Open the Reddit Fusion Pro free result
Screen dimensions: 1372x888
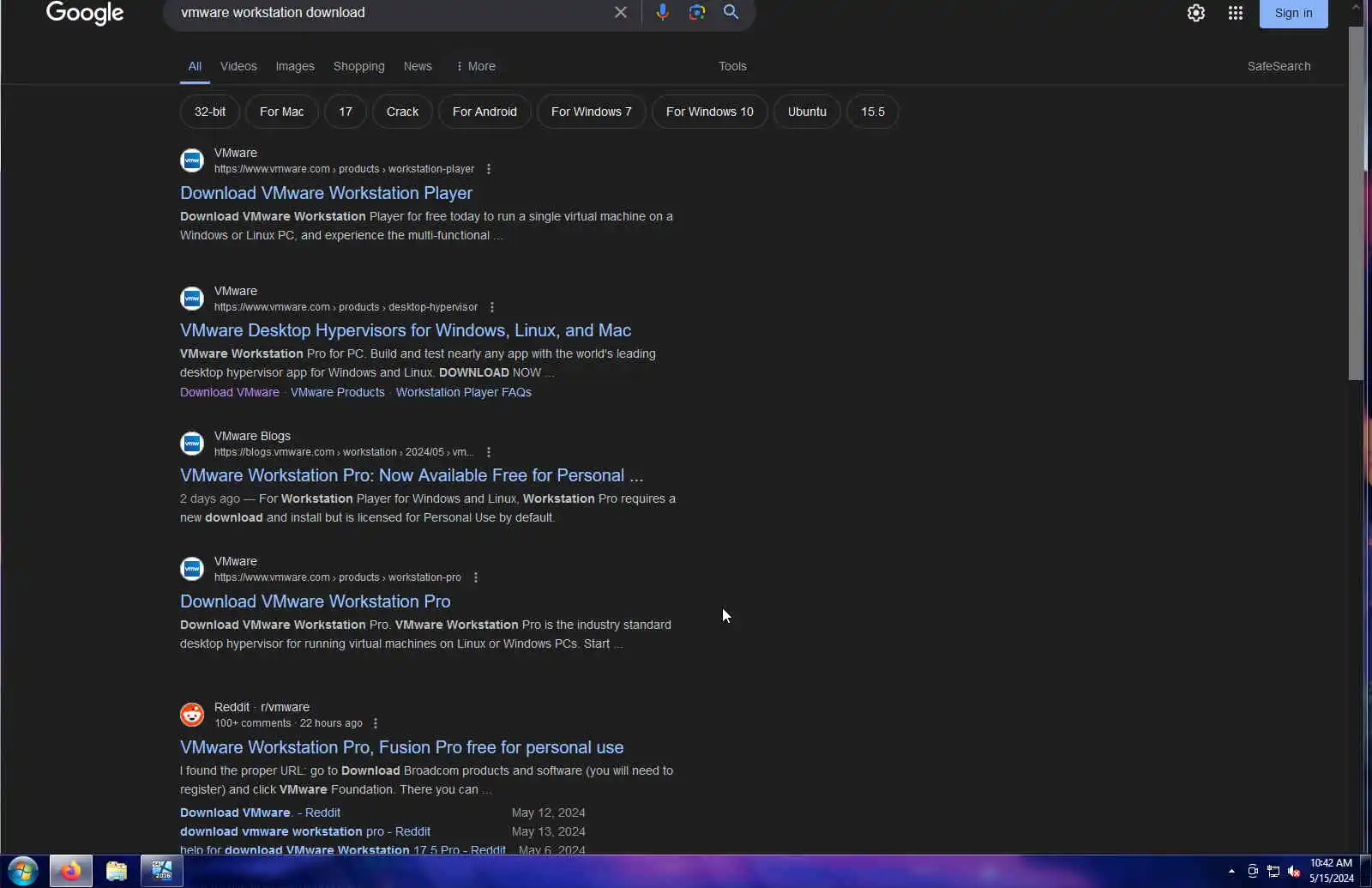point(401,747)
